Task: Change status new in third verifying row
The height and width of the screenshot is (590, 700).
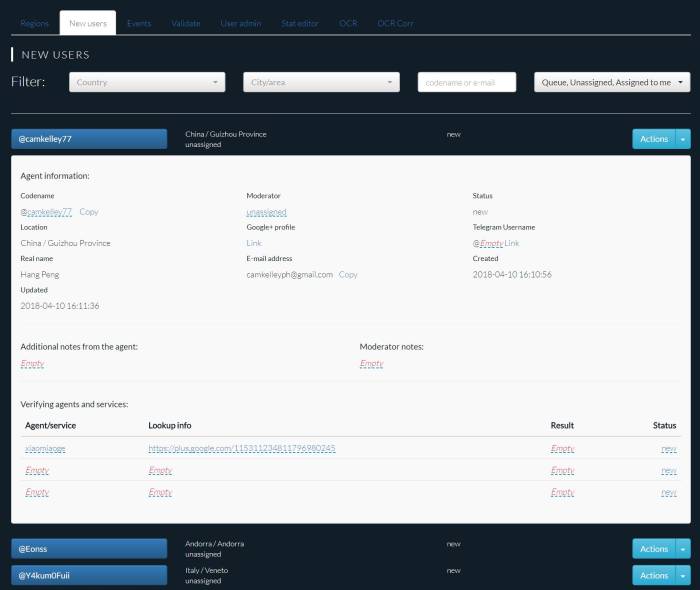Action: click(669, 492)
